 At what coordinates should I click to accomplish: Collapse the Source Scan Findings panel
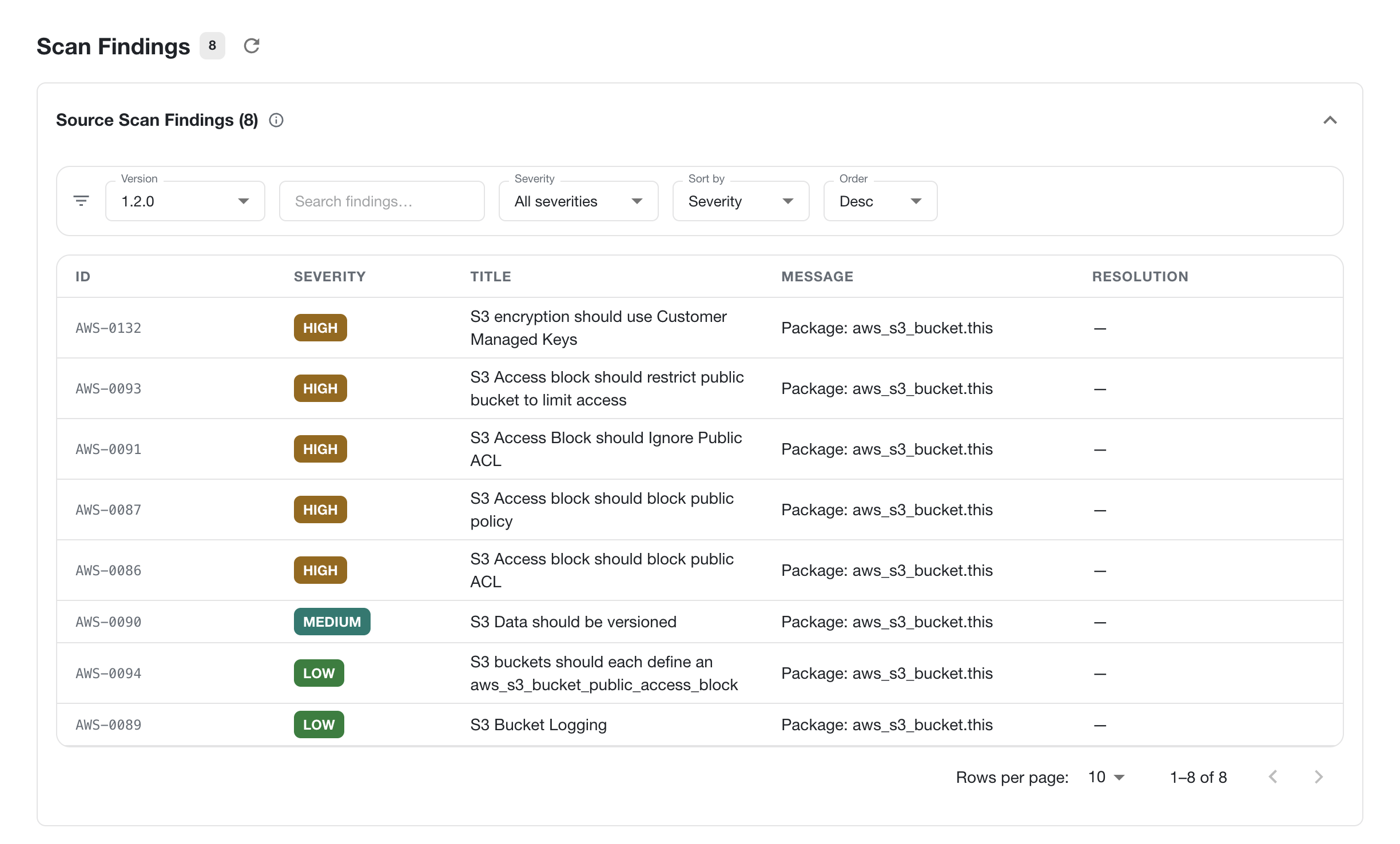pos(1330,120)
